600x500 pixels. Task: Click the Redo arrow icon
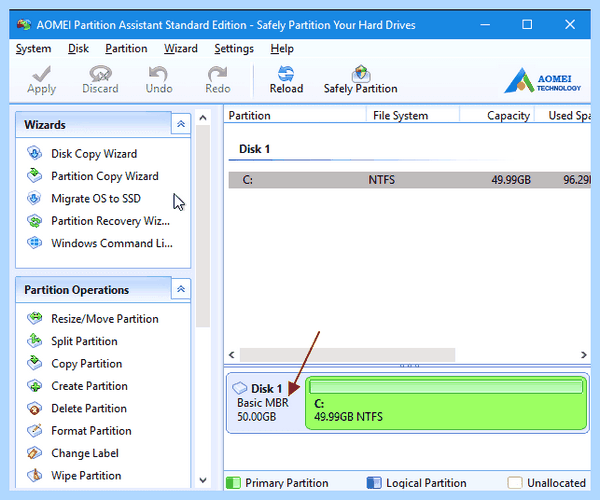coord(217,73)
